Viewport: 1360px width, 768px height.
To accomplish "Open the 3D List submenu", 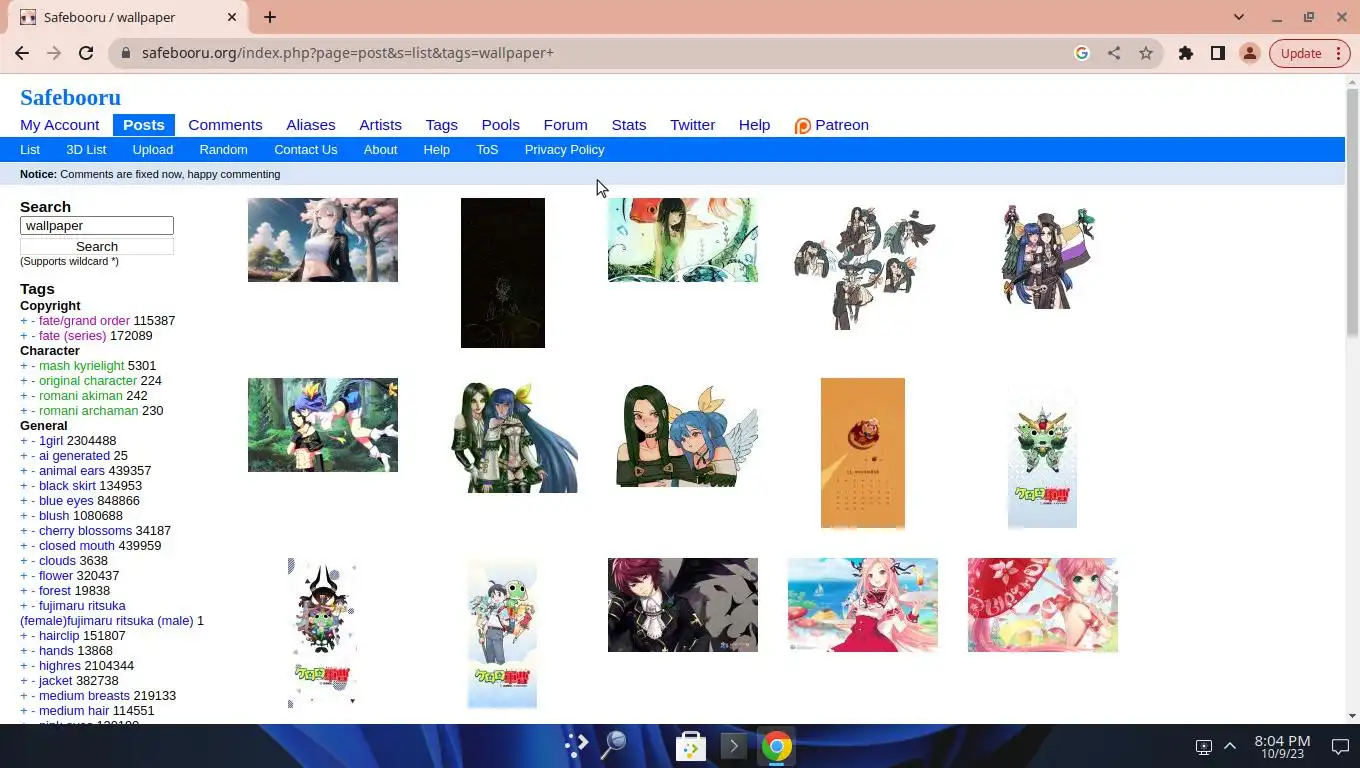I will click(x=86, y=150).
